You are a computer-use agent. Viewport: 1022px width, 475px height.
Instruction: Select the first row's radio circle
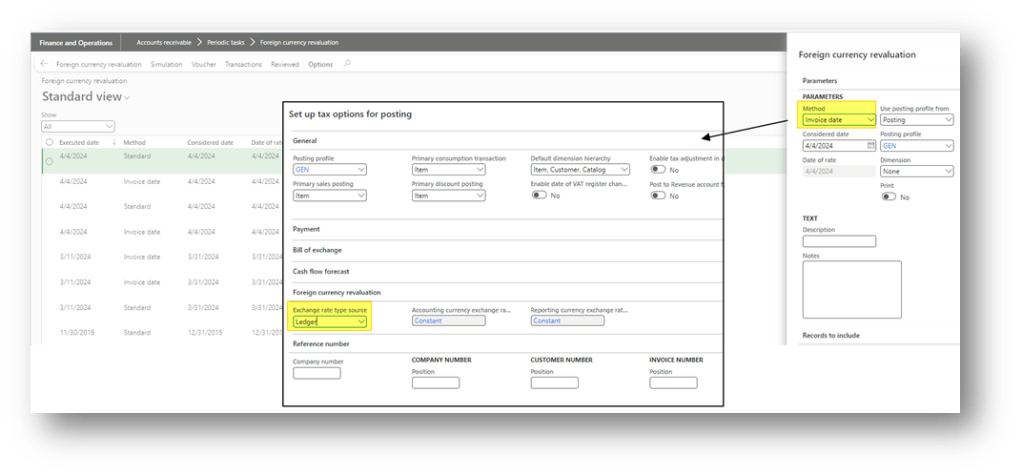click(x=49, y=161)
